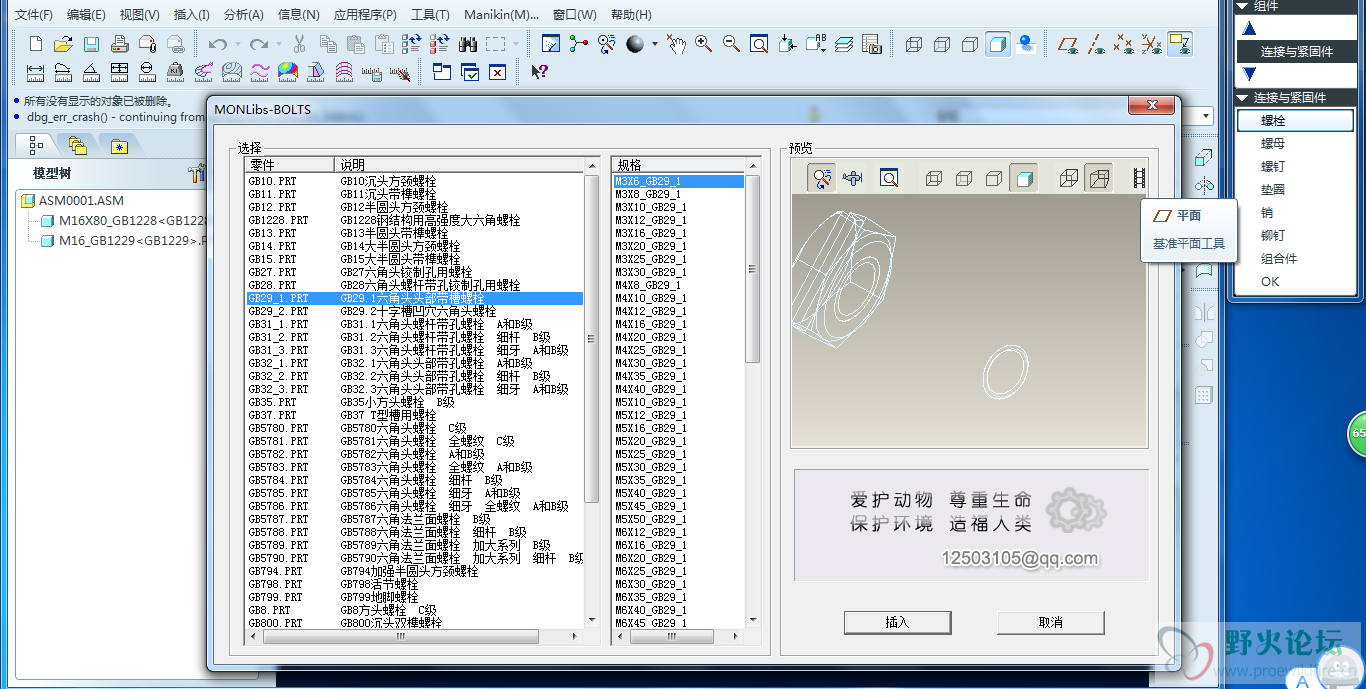Collapse the 组件 menu section
The width and height of the screenshot is (1366, 689).
1243,6
